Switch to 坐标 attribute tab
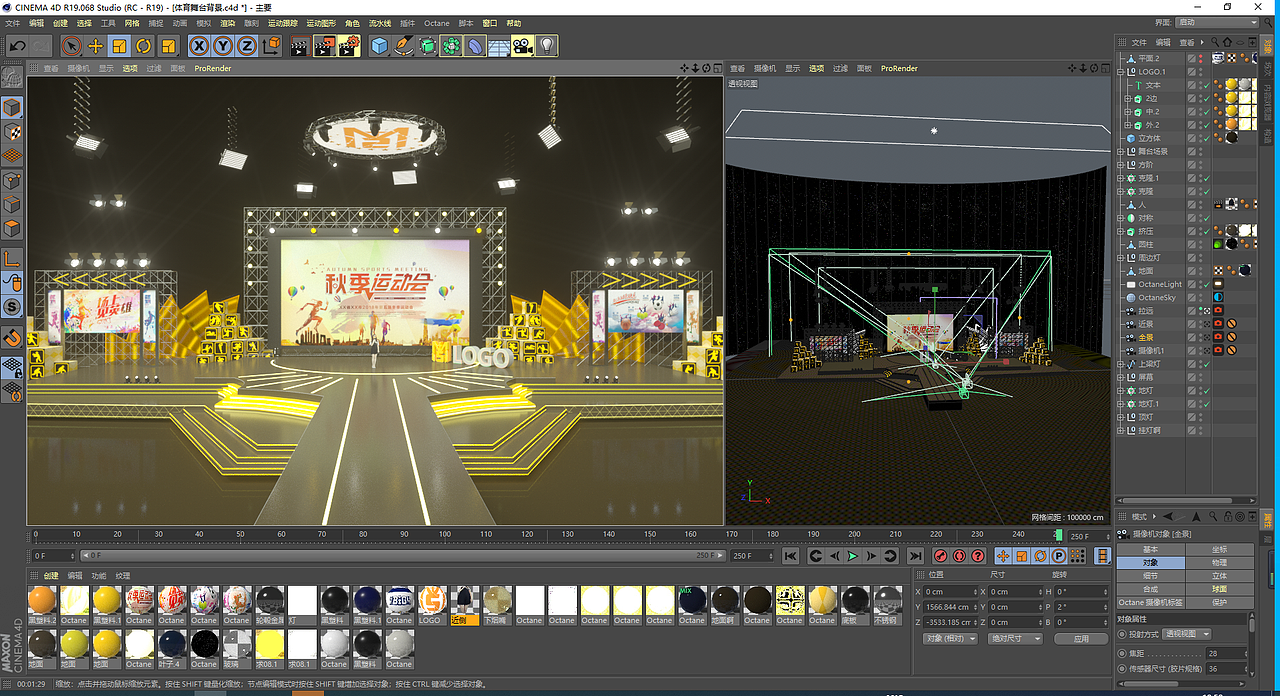 tap(1219, 550)
